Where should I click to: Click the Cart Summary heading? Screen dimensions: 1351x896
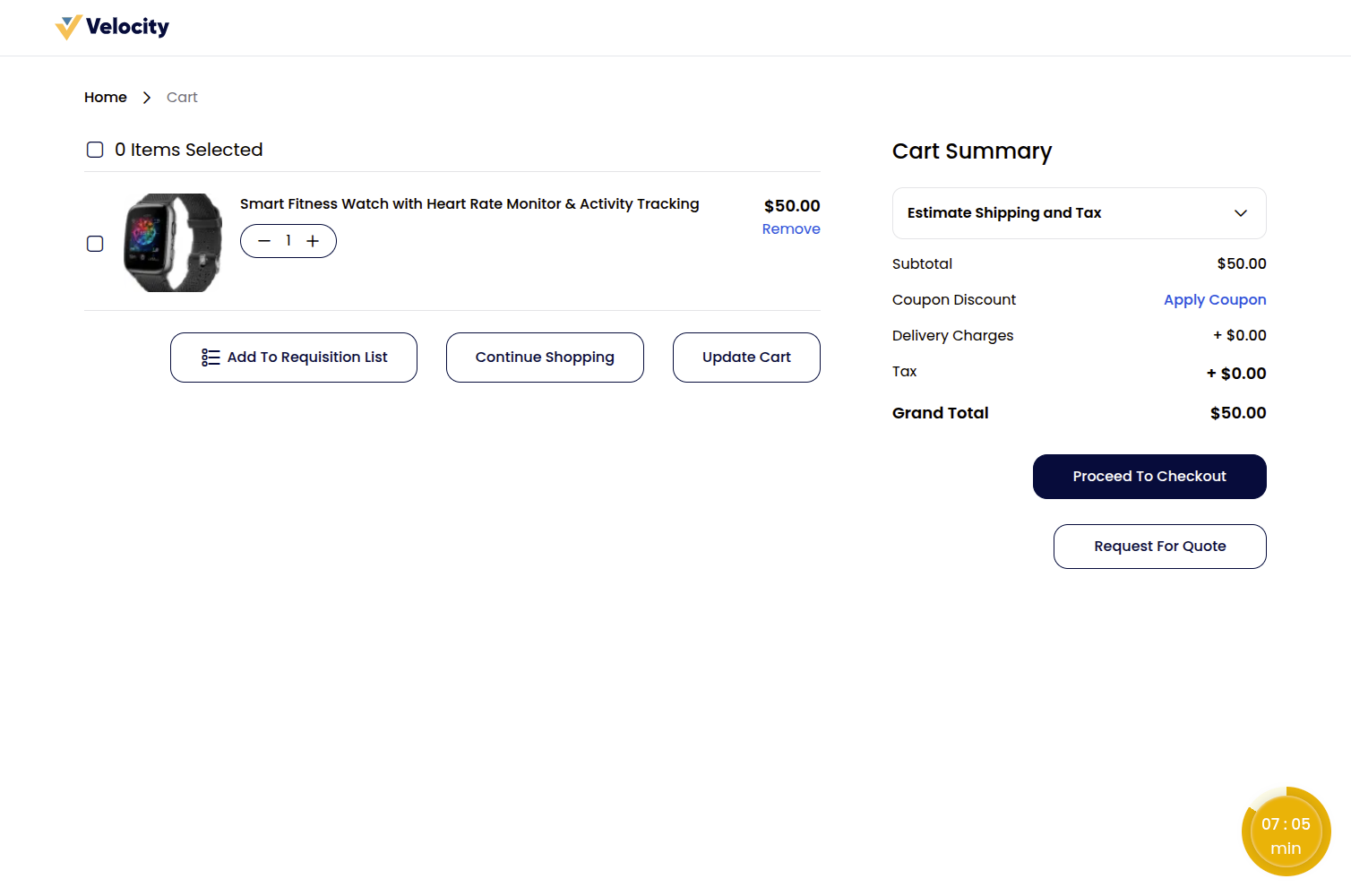pos(972,151)
